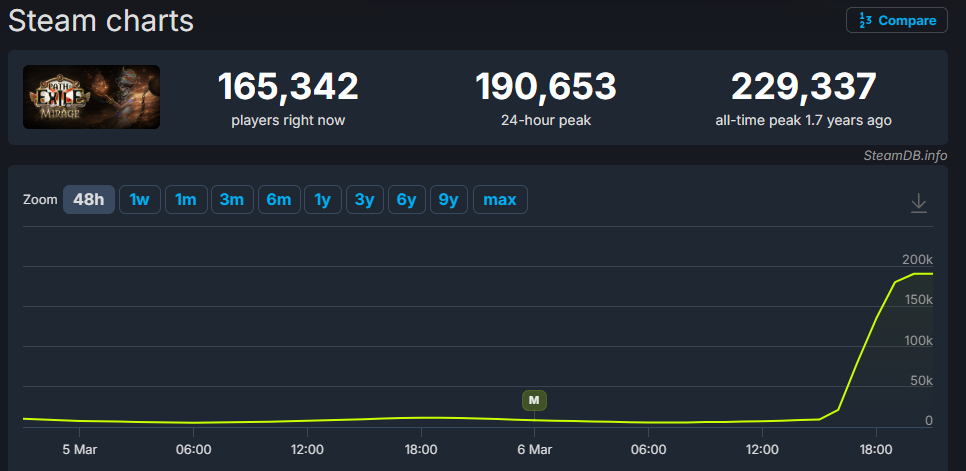Choose the 3y zoom option
The image size is (966, 471).
(x=365, y=199)
